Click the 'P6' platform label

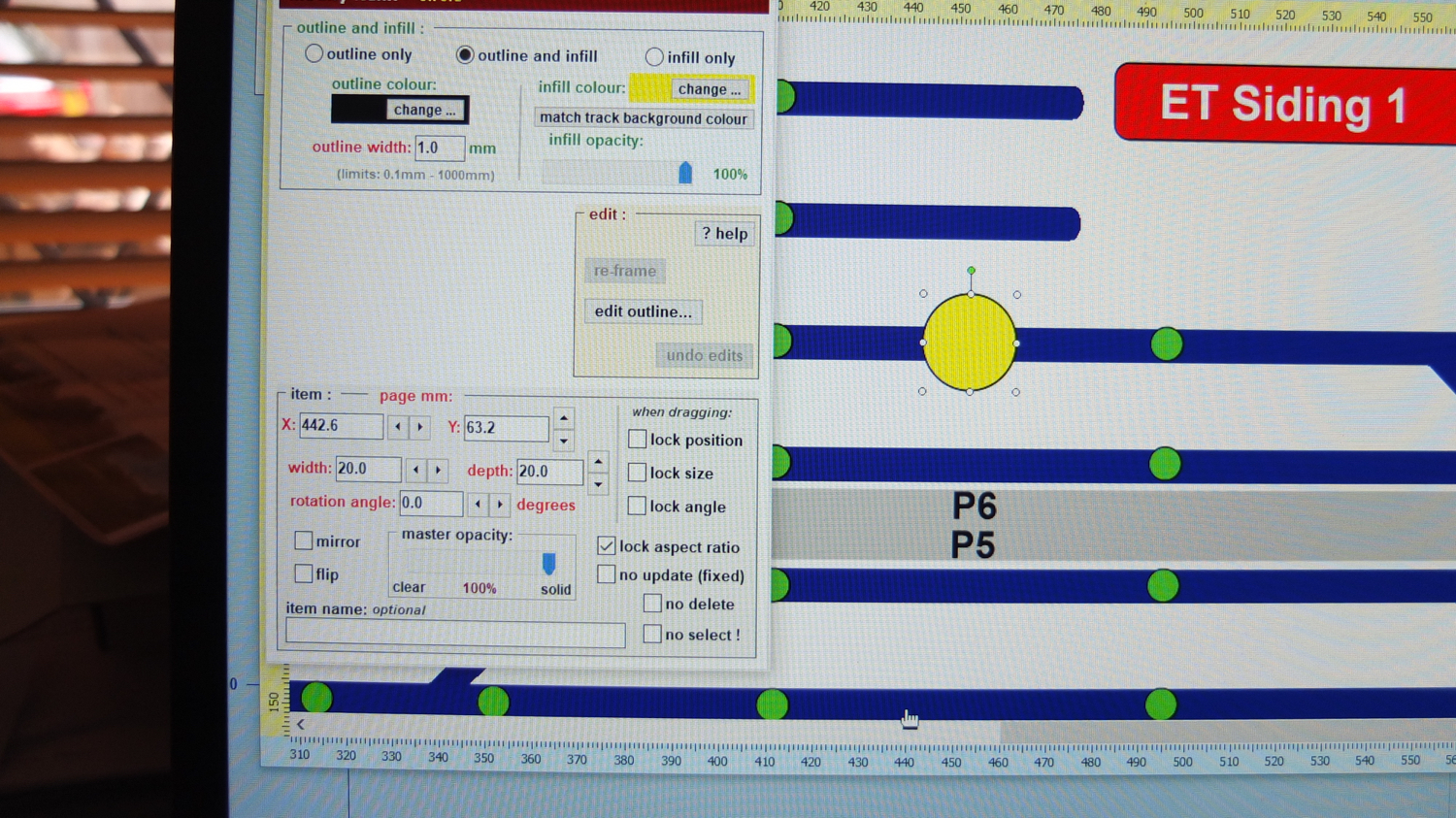[975, 506]
